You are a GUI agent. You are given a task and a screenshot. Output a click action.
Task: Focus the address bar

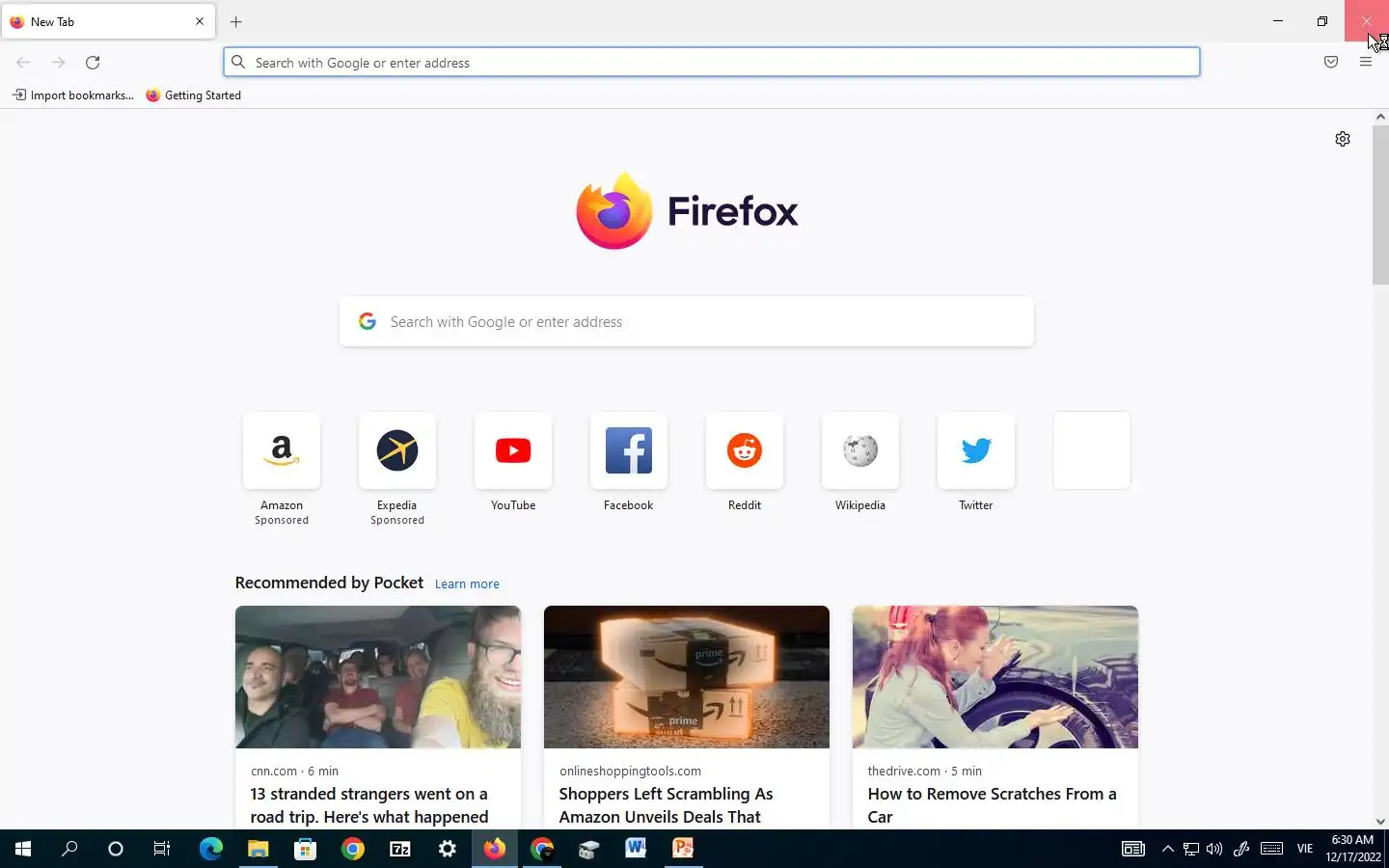712,63
